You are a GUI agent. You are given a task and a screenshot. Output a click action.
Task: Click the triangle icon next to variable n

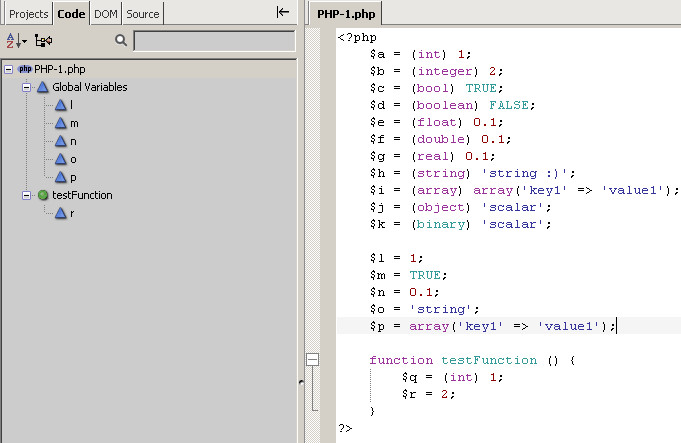(61, 141)
